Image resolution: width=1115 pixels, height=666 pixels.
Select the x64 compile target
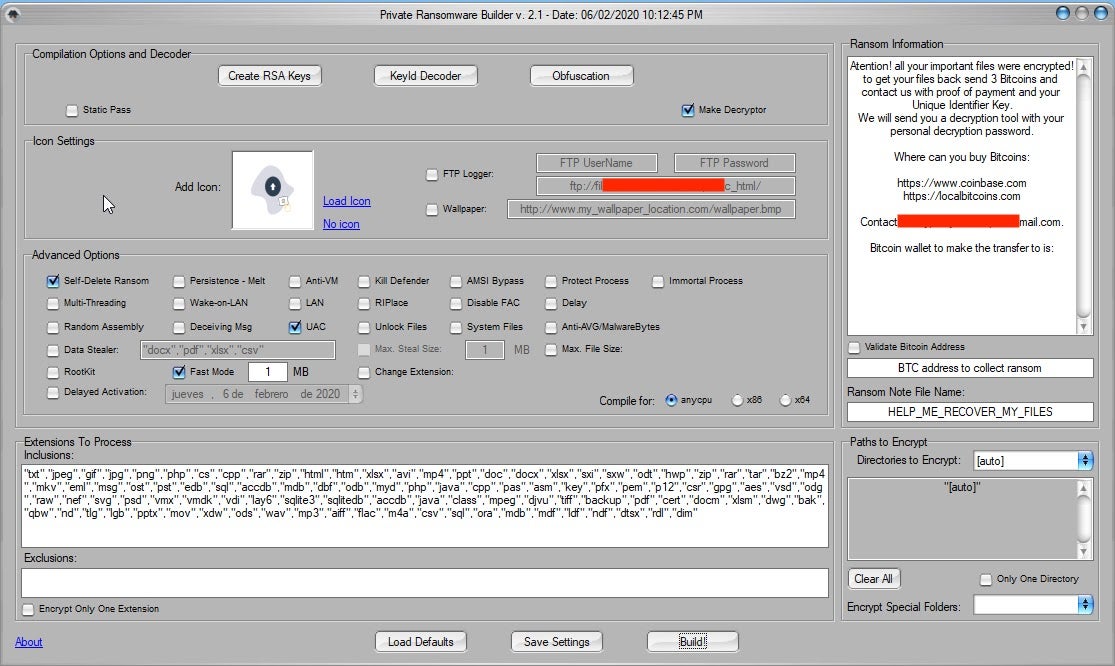[x=786, y=400]
